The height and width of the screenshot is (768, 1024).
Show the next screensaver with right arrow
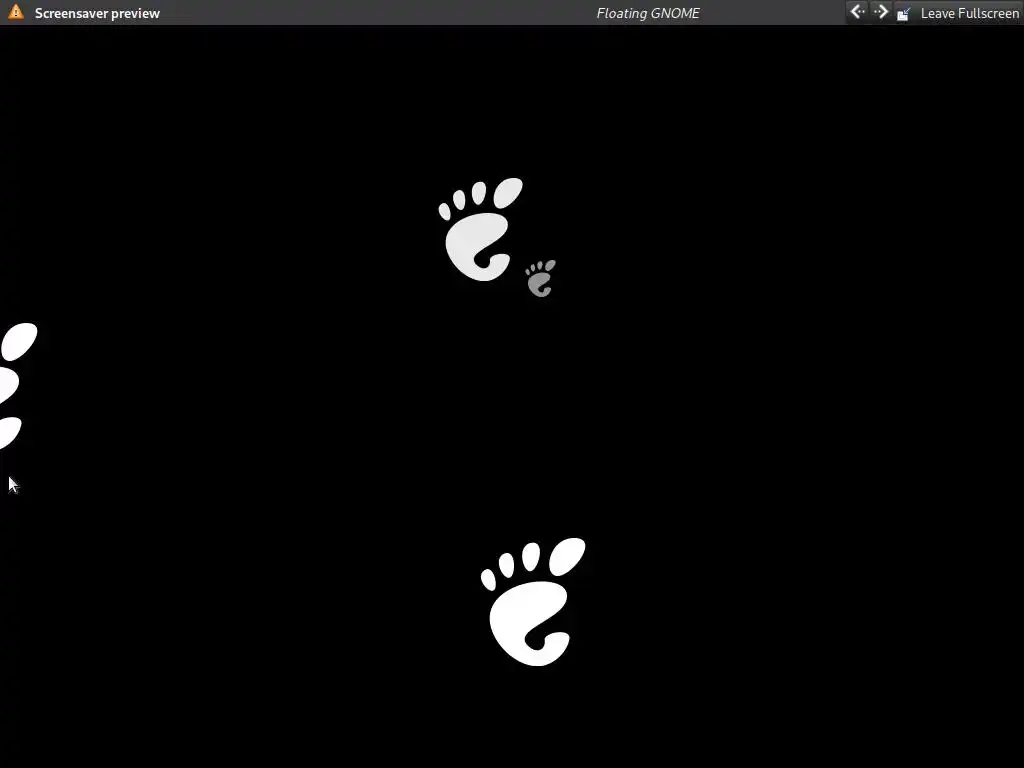pos(881,12)
